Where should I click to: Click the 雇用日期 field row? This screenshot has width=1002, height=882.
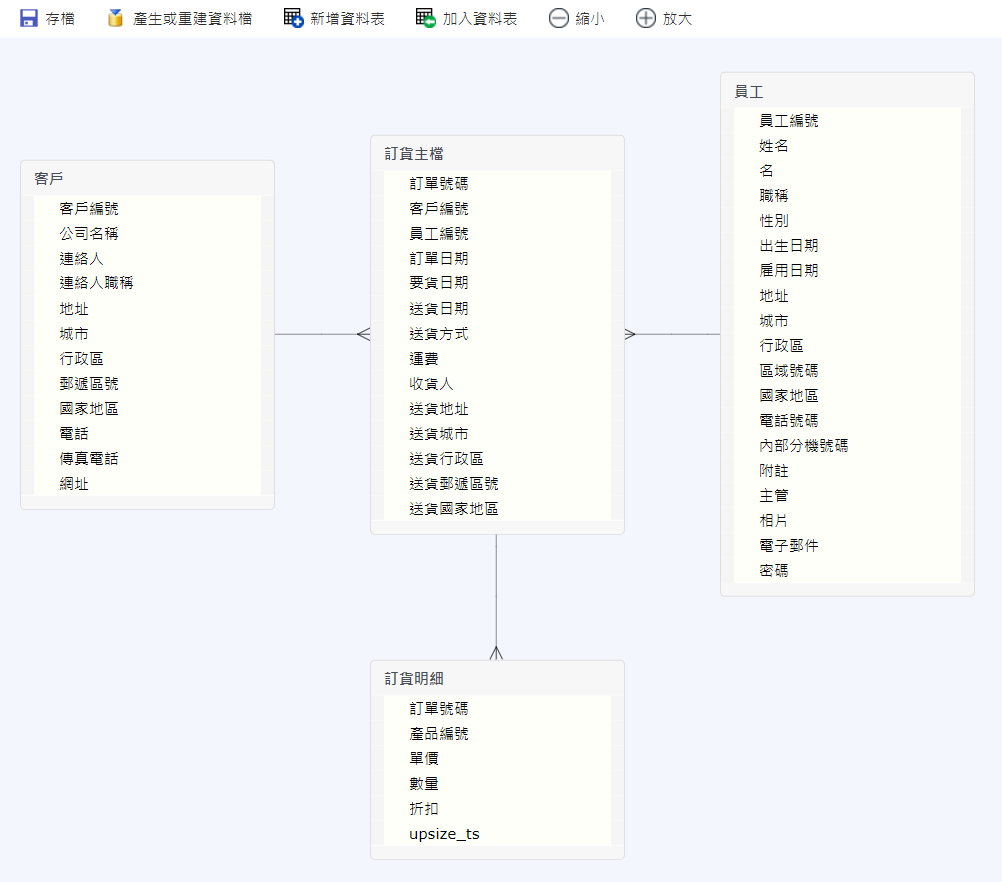click(847, 270)
